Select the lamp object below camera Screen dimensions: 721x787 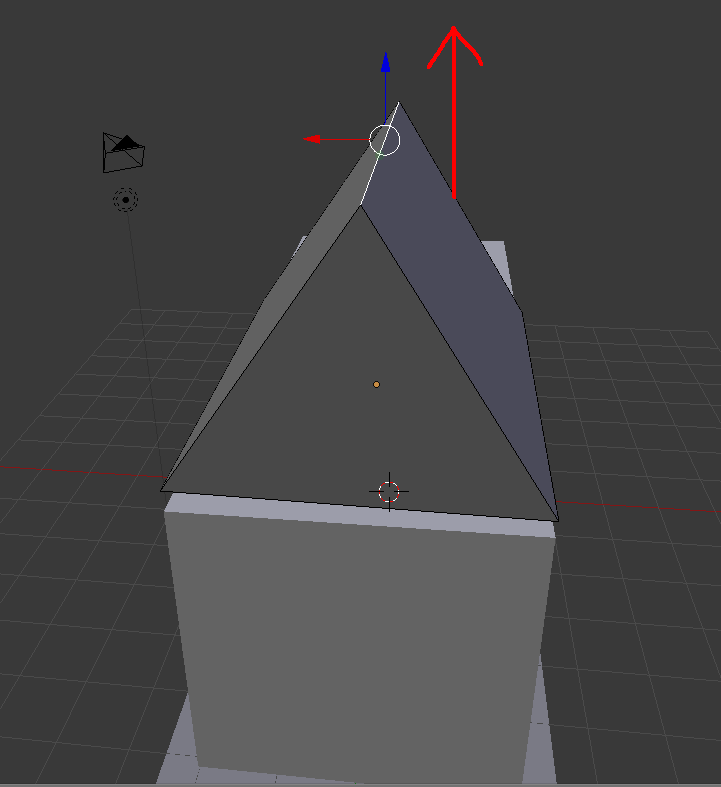125,200
